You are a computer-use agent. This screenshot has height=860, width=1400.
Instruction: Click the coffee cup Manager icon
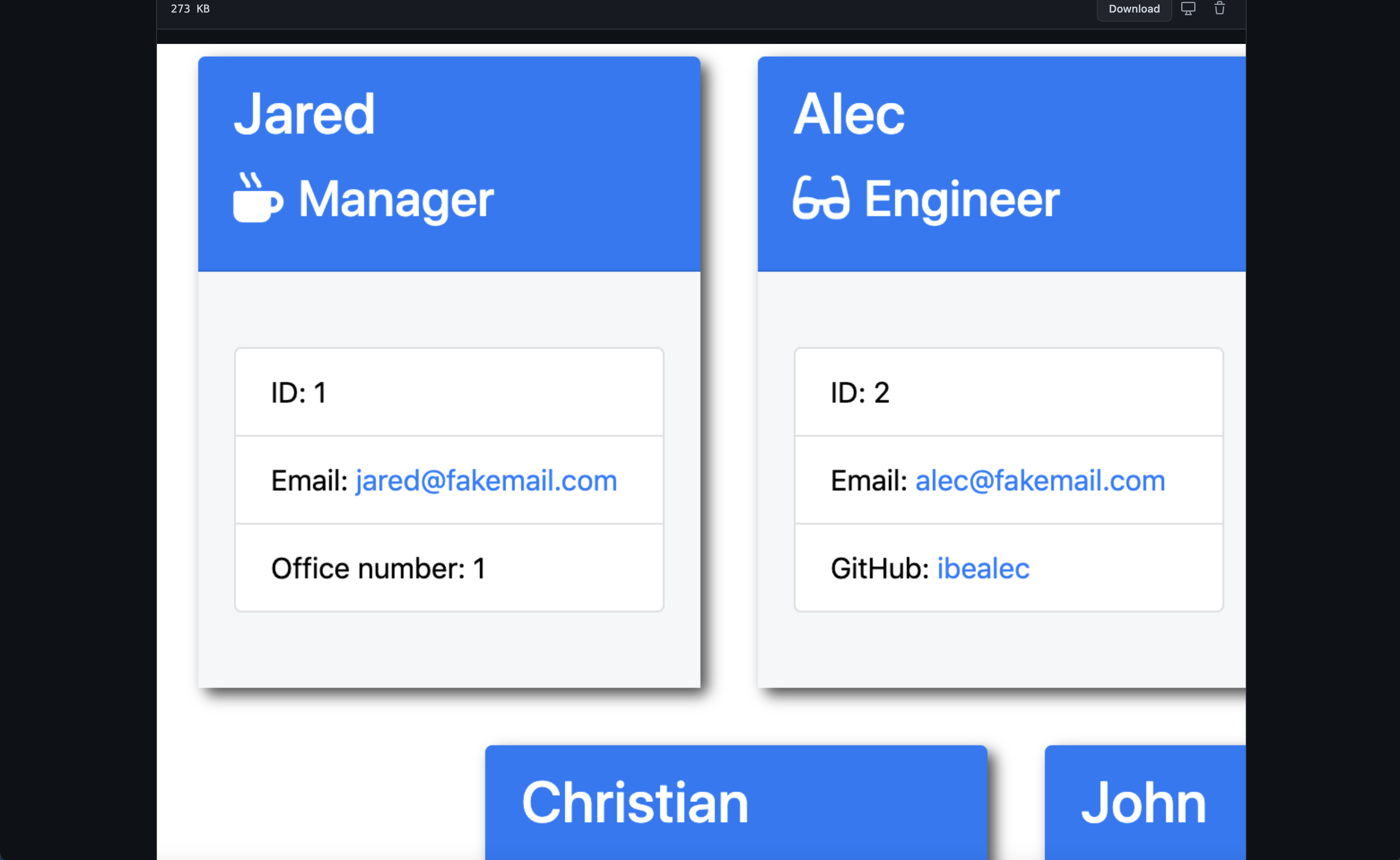pos(258,197)
